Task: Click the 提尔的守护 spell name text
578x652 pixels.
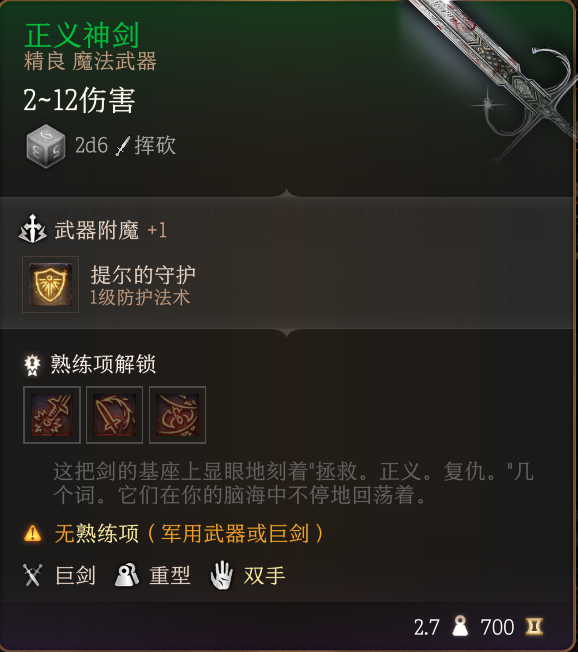Action: point(143,275)
